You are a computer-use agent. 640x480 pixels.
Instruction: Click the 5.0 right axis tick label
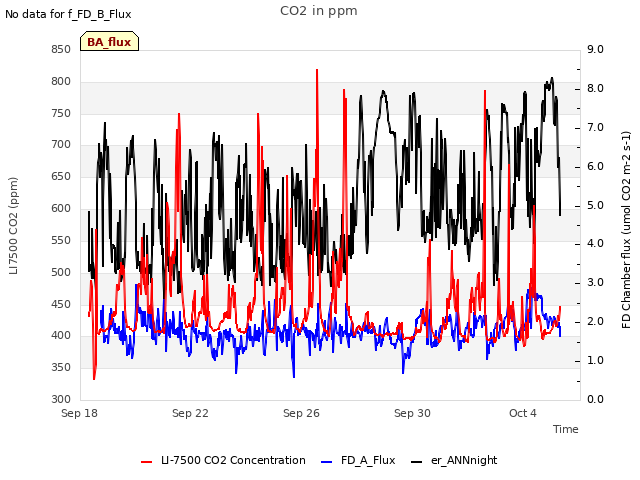(596, 205)
